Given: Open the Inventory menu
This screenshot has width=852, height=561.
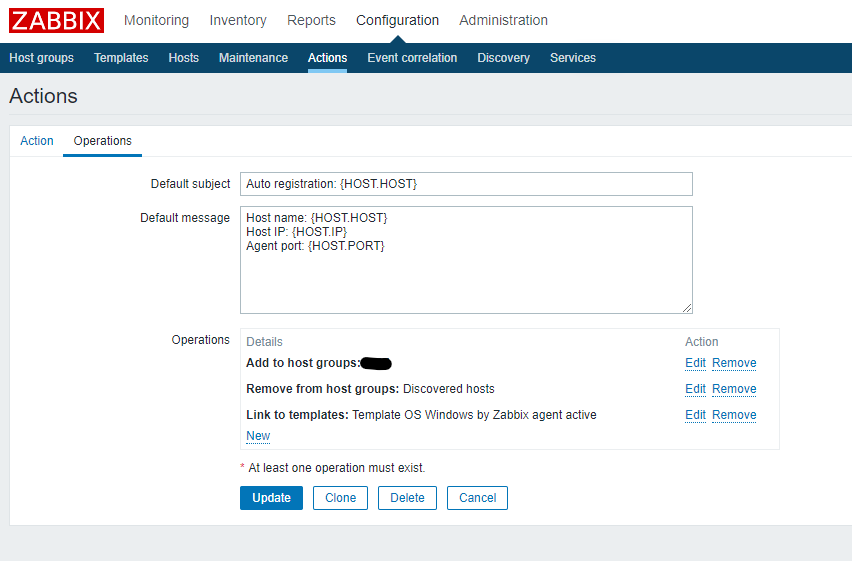Looking at the screenshot, I should click(x=238, y=20).
